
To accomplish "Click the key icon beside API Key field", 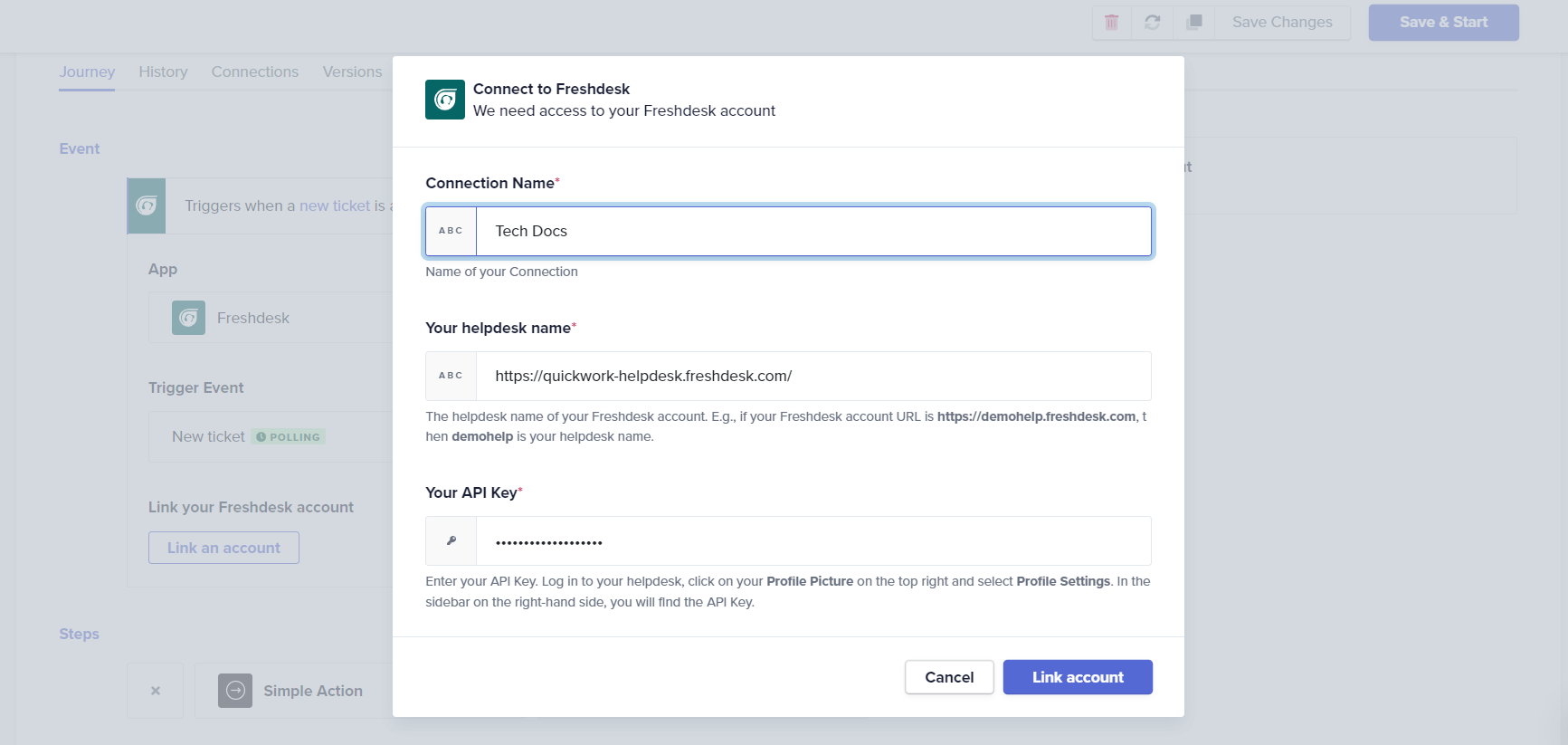I will point(451,541).
